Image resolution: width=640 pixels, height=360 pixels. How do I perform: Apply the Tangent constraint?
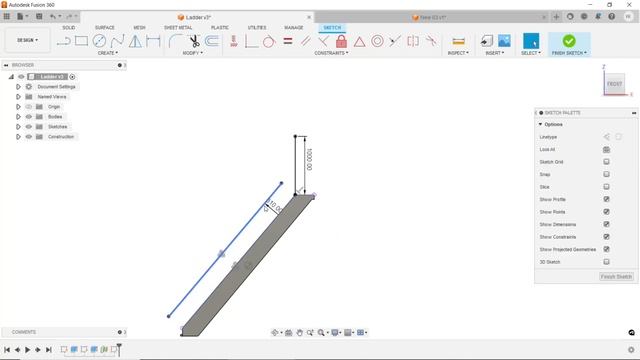click(x=269, y=41)
